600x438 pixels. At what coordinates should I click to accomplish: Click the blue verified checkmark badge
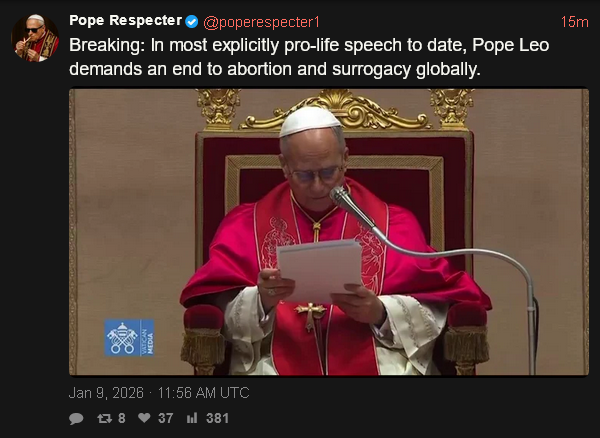pos(192,22)
